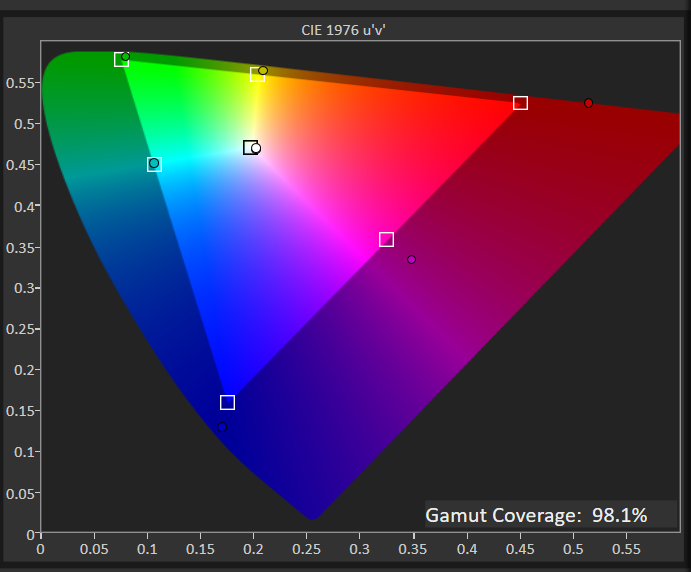Click the Gamut Coverage 98.1% readout
691x572 pixels.
click(x=537, y=515)
